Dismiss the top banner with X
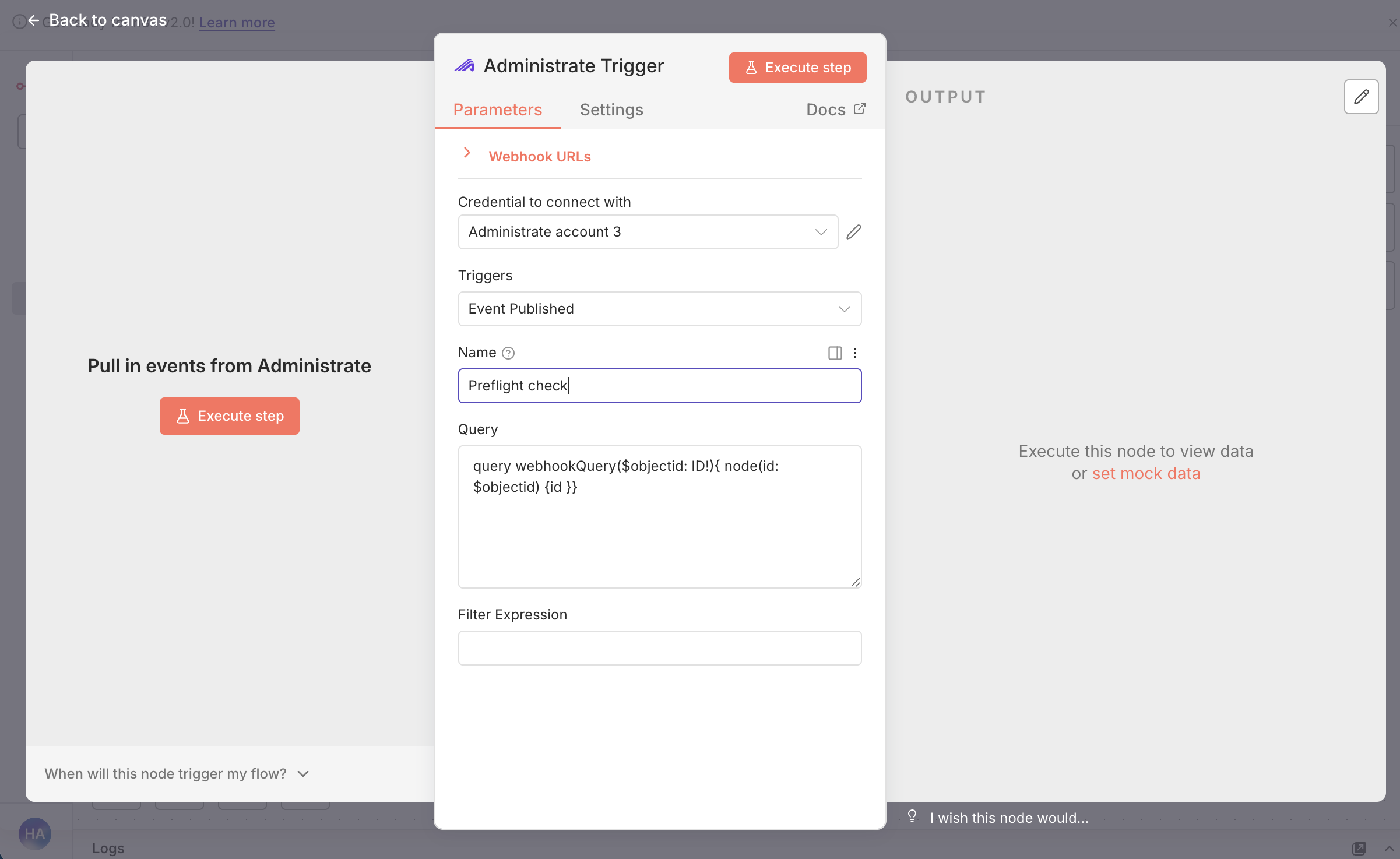Viewport: 1400px width, 859px height. pos(1393,23)
